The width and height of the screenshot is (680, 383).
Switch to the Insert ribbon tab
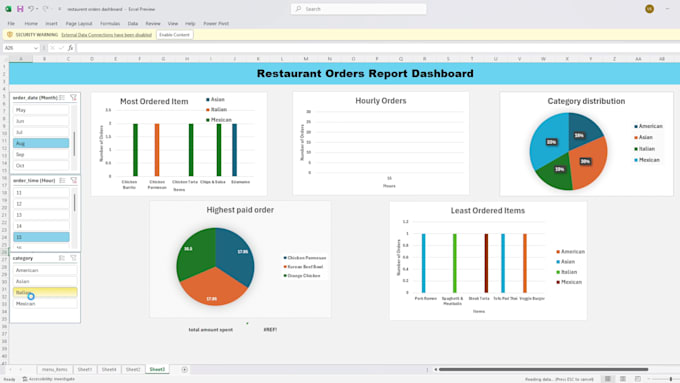[51, 23]
